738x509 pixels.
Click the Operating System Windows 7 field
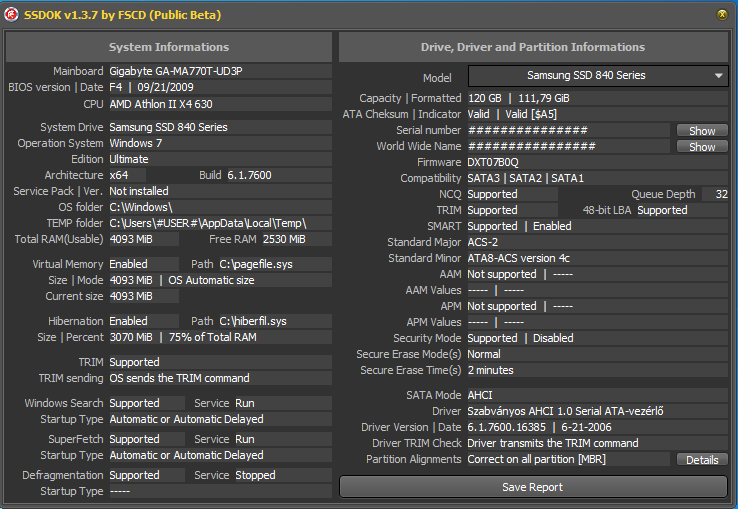[x=219, y=143]
